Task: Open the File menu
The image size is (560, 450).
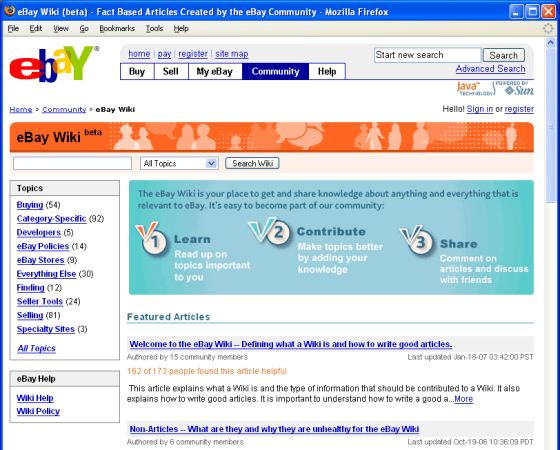Action: point(13,28)
